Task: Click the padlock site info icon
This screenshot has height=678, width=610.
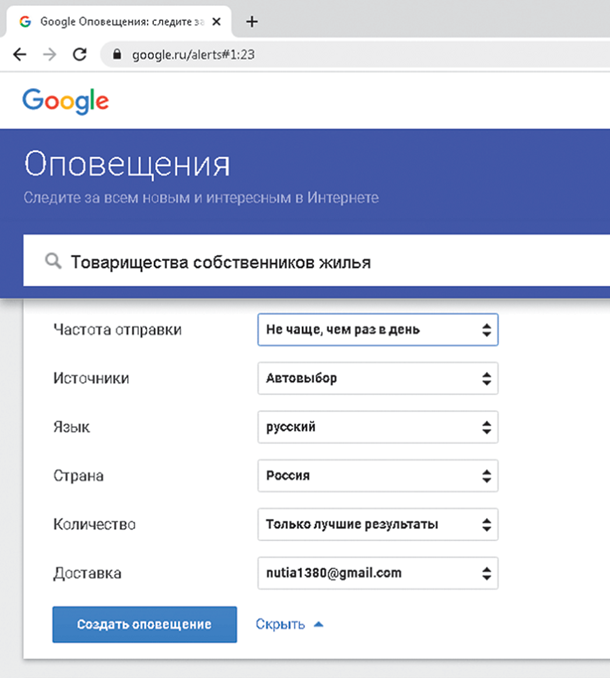Action: coord(119,55)
